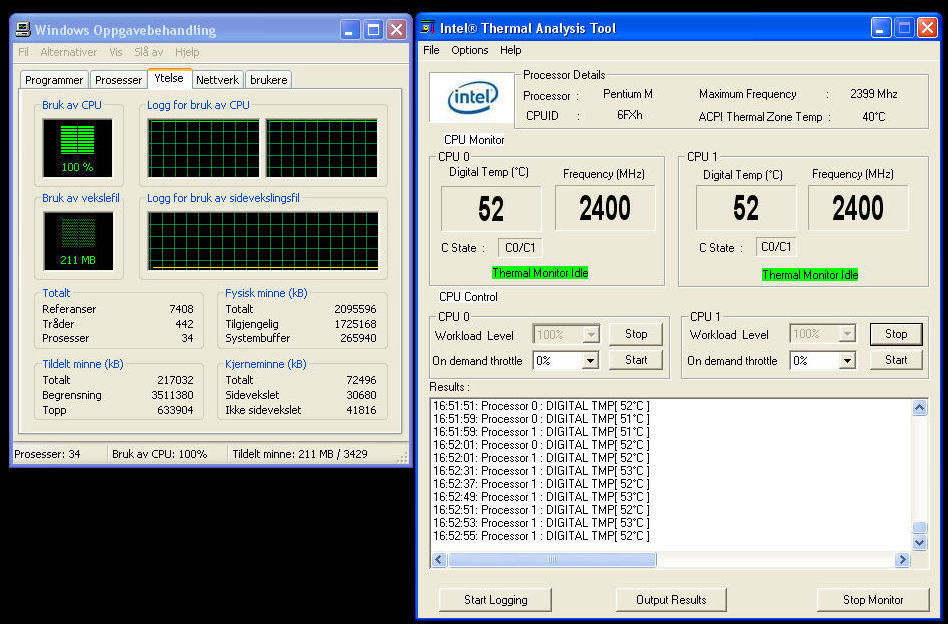This screenshot has height=624, width=948.
Task: Open the Alternativer menu in Task Manager
Action: (68, 52)
